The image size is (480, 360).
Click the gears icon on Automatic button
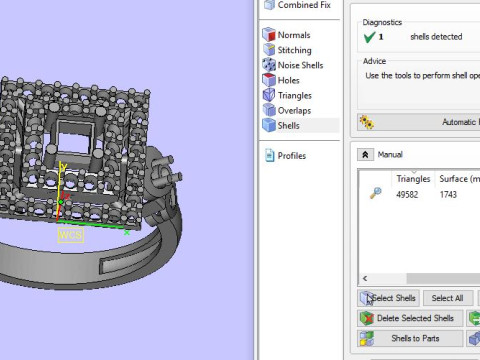pos(367,122)
